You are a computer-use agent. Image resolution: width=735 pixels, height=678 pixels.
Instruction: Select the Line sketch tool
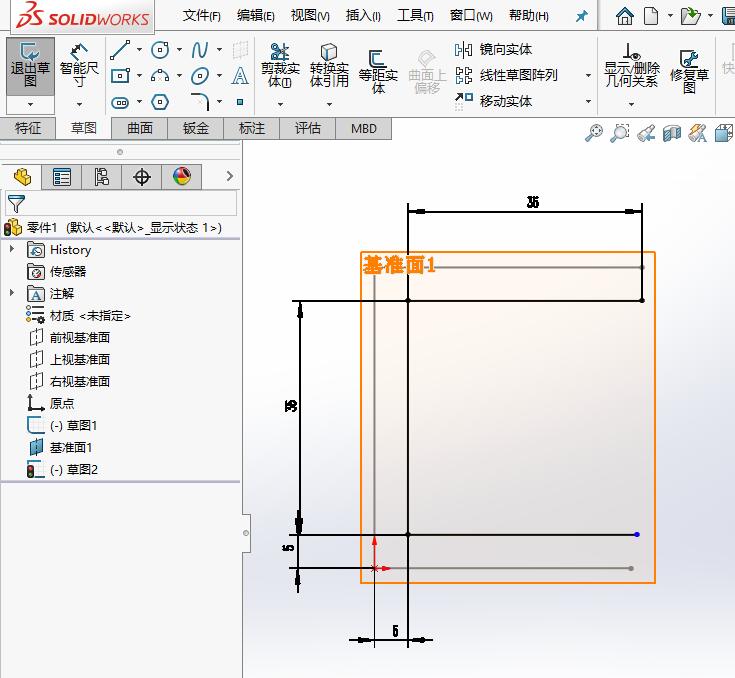(120, 50)
